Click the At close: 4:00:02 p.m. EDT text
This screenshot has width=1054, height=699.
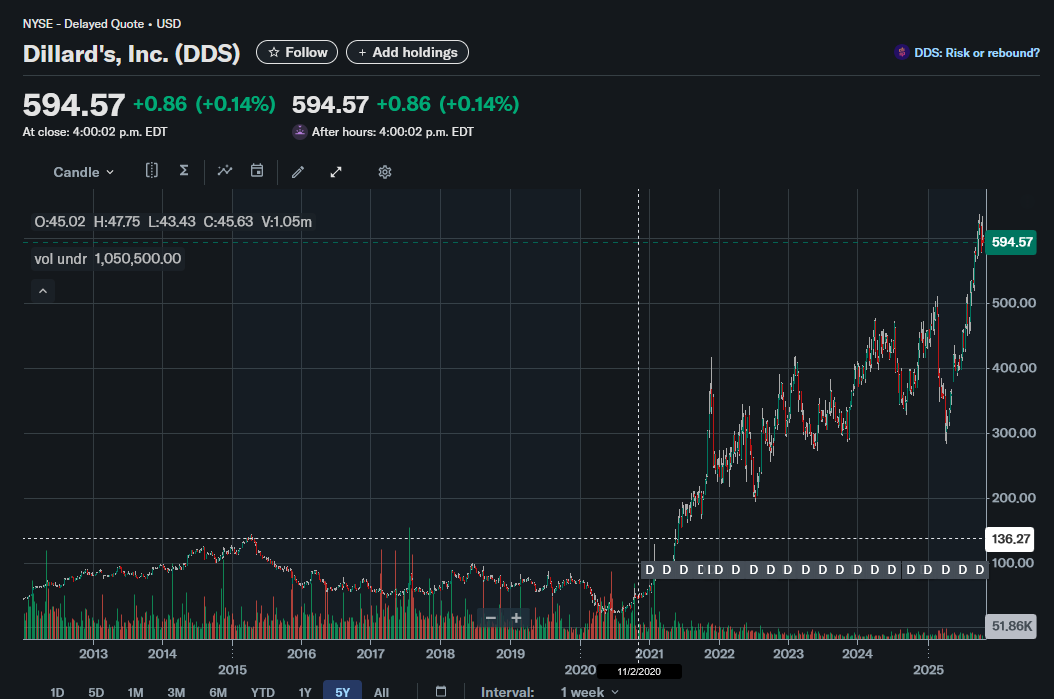coord(95,132)
